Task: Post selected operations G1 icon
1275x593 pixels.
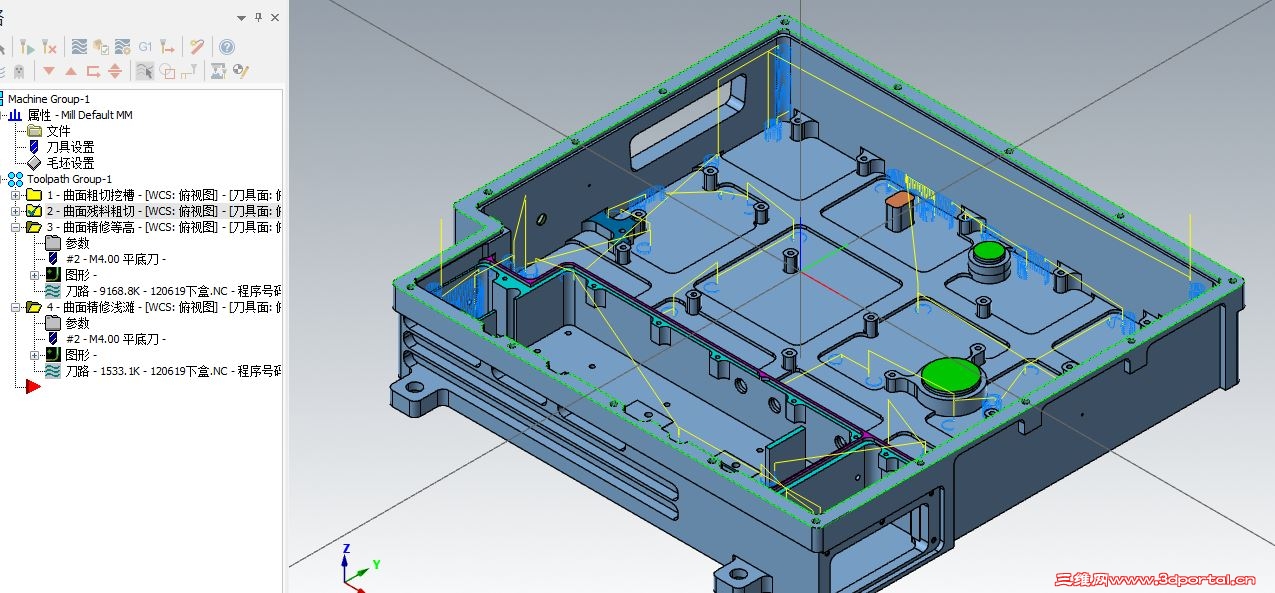Action: pyautogui.click(x=146, y=47)
